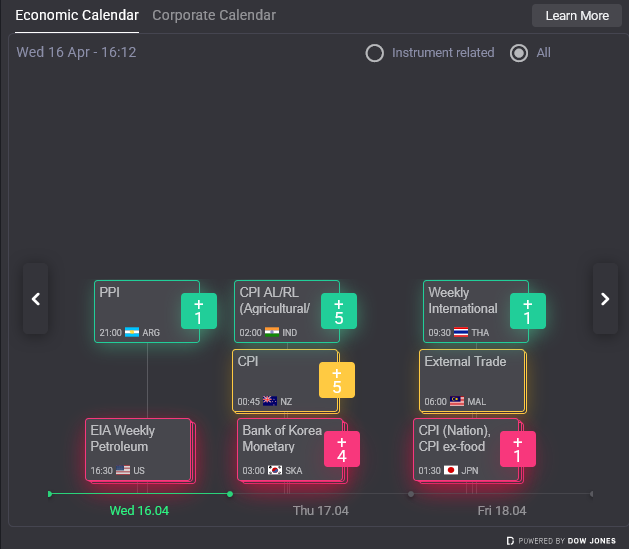Click the Japan flag on CPI (Nation) card

click(451, 469)
